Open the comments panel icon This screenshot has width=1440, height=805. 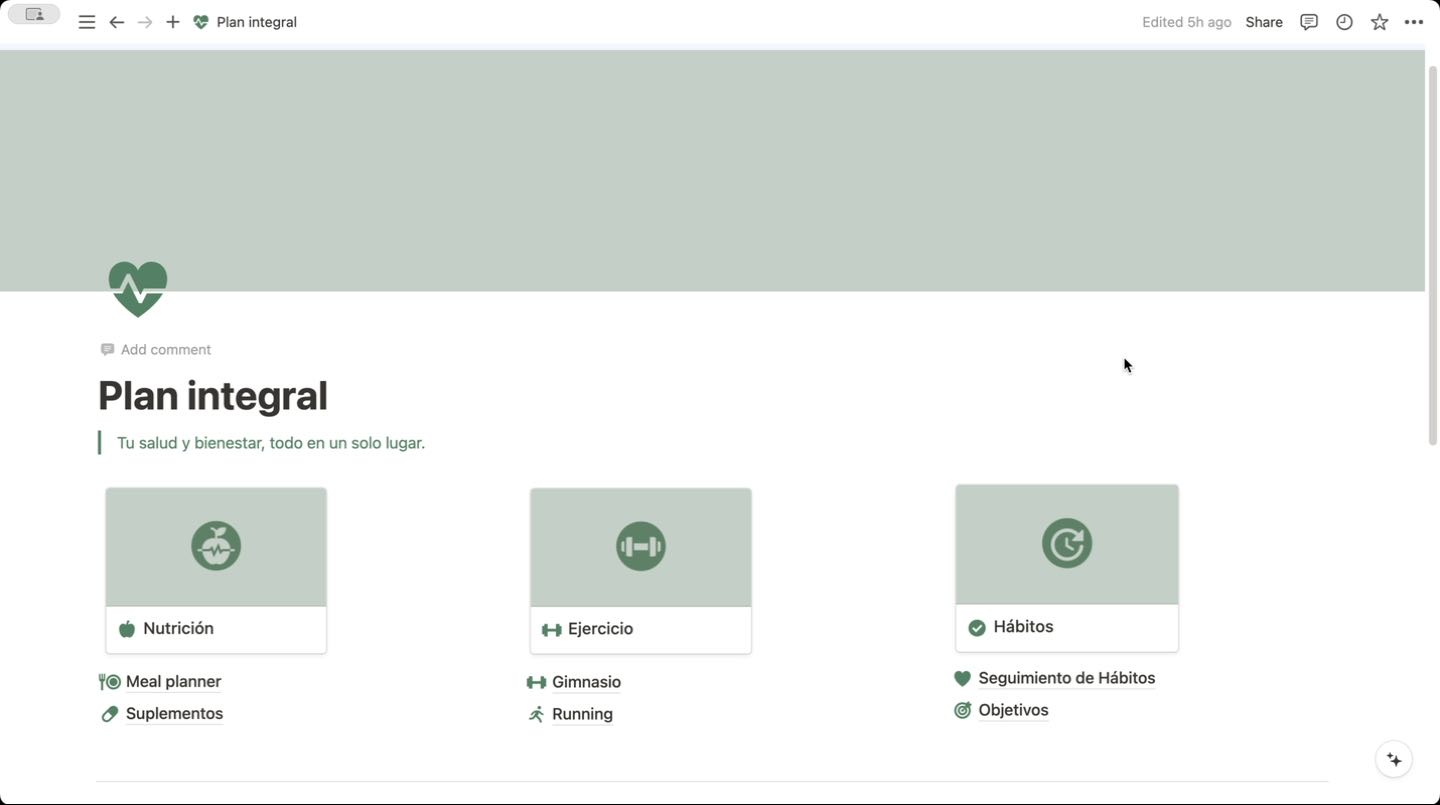coord(1308,22)
